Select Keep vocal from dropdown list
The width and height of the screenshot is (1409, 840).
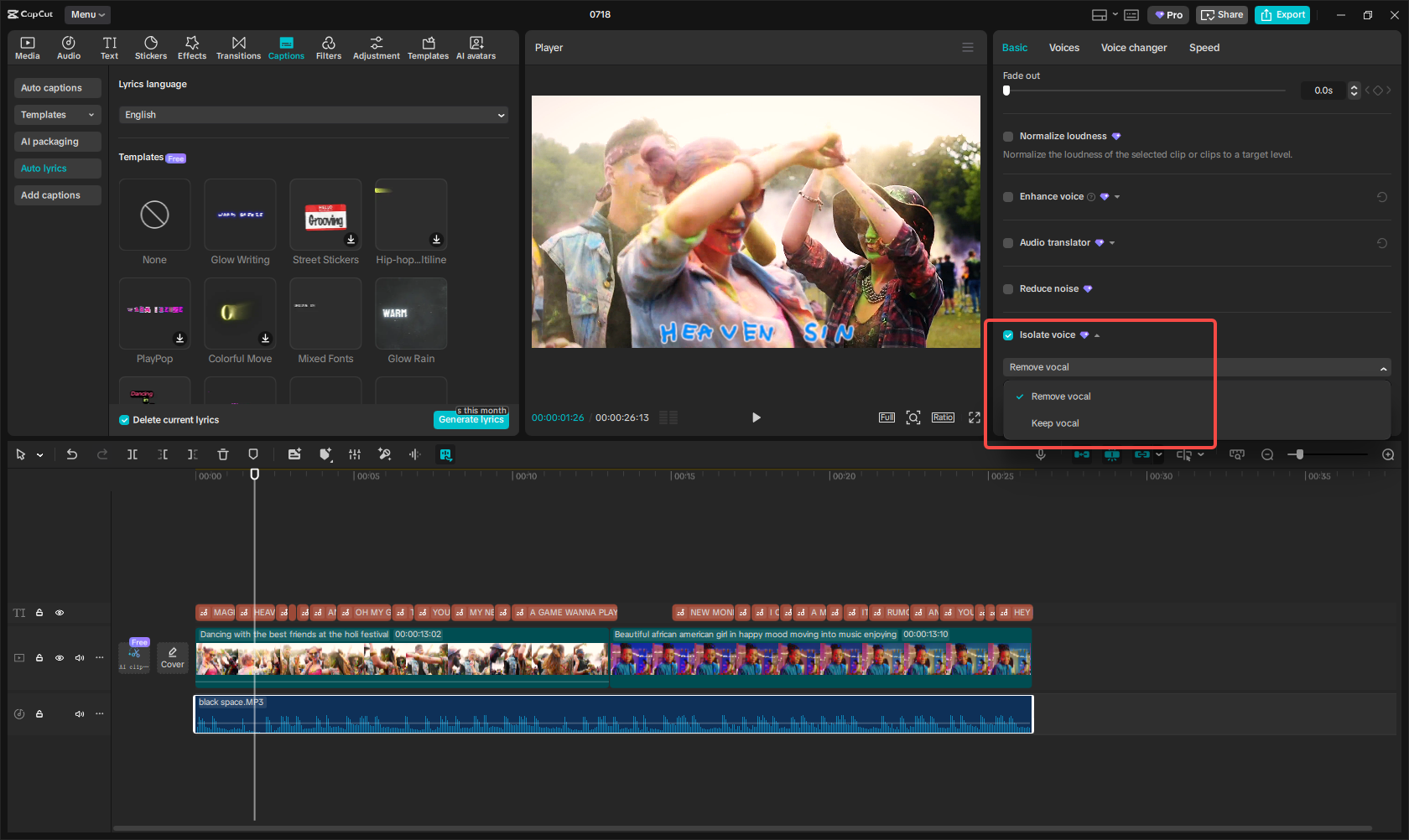coord(1055,423)
